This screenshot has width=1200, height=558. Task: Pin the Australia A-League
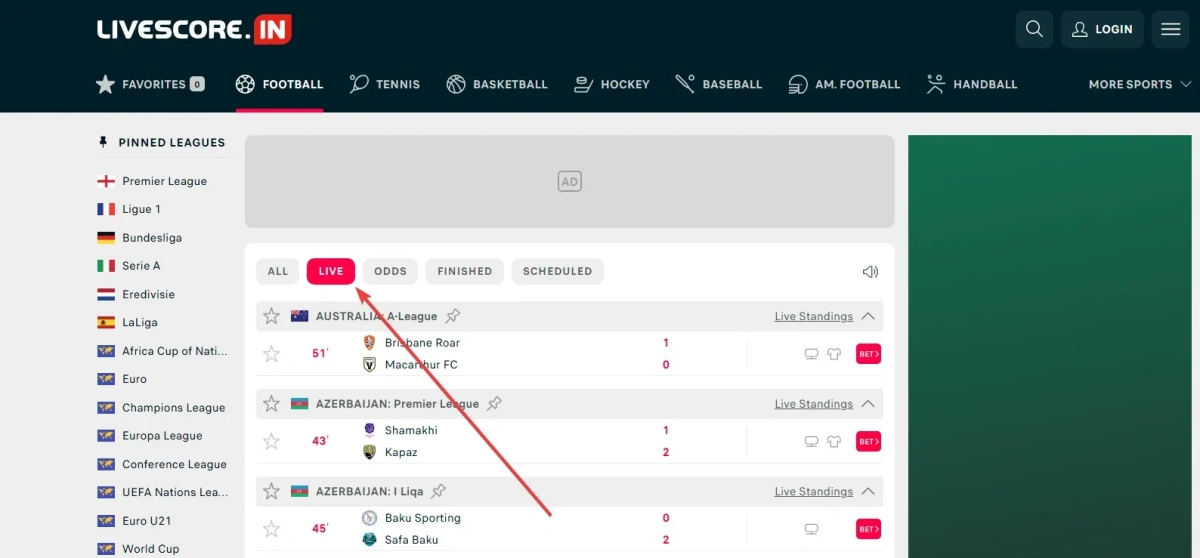(x=453, y=316)
